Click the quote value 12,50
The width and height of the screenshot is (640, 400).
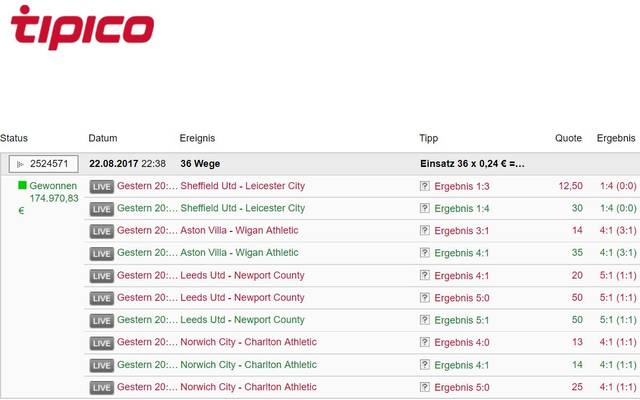(571, 186)
